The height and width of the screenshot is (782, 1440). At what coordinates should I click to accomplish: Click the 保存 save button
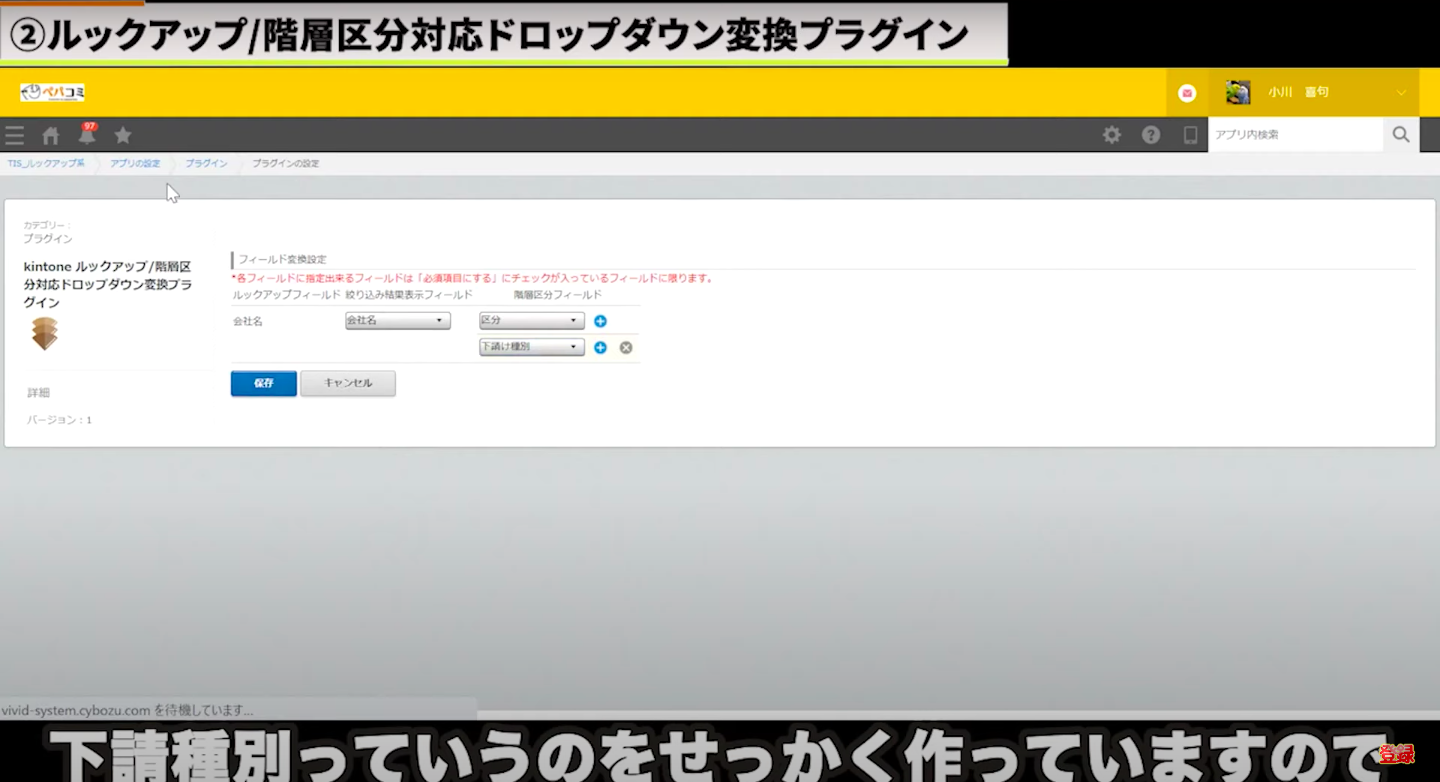point(263,384)
